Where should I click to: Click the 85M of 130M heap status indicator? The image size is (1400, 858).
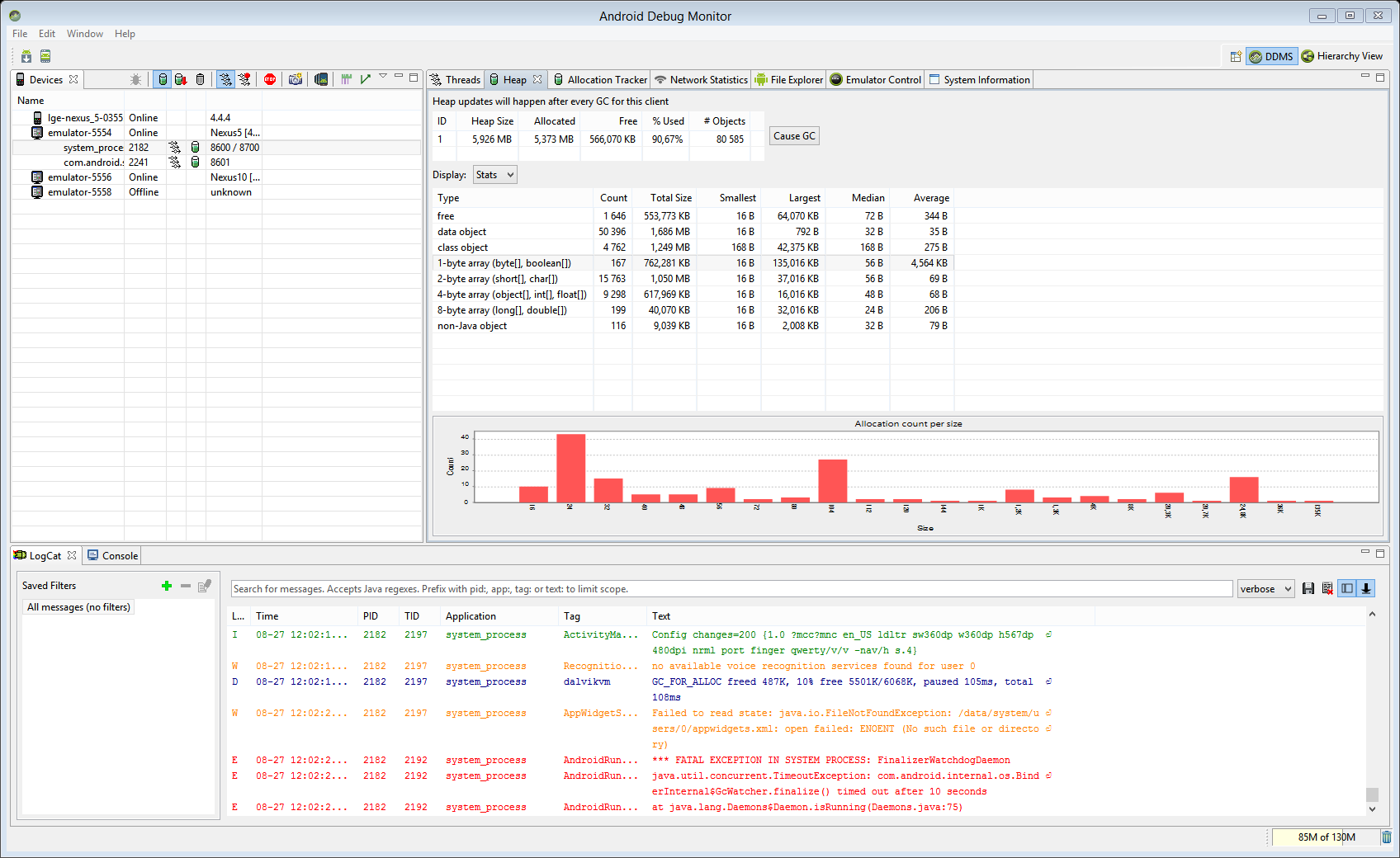tap(1326, 837)
